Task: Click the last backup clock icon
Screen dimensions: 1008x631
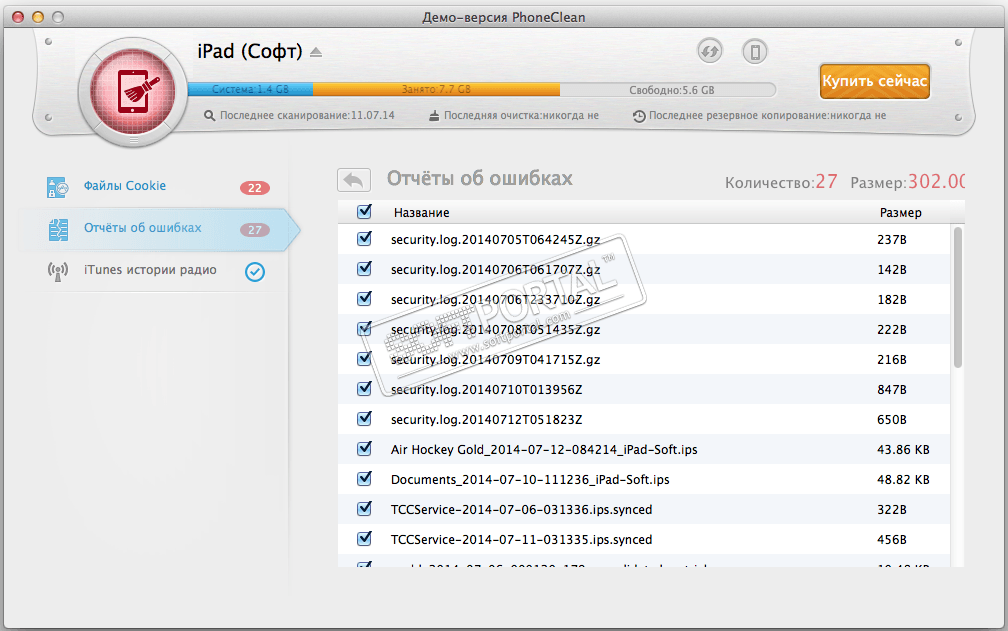Action: [639, 116]
